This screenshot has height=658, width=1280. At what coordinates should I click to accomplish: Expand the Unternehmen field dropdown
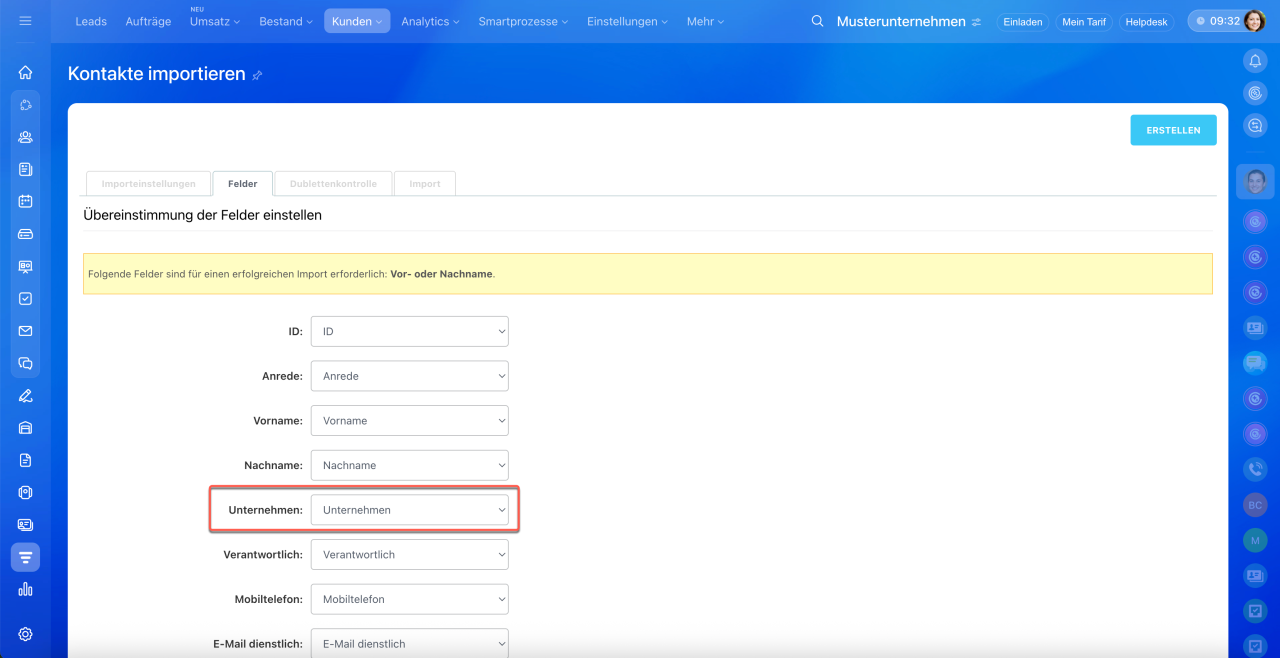tap(409, 510)
